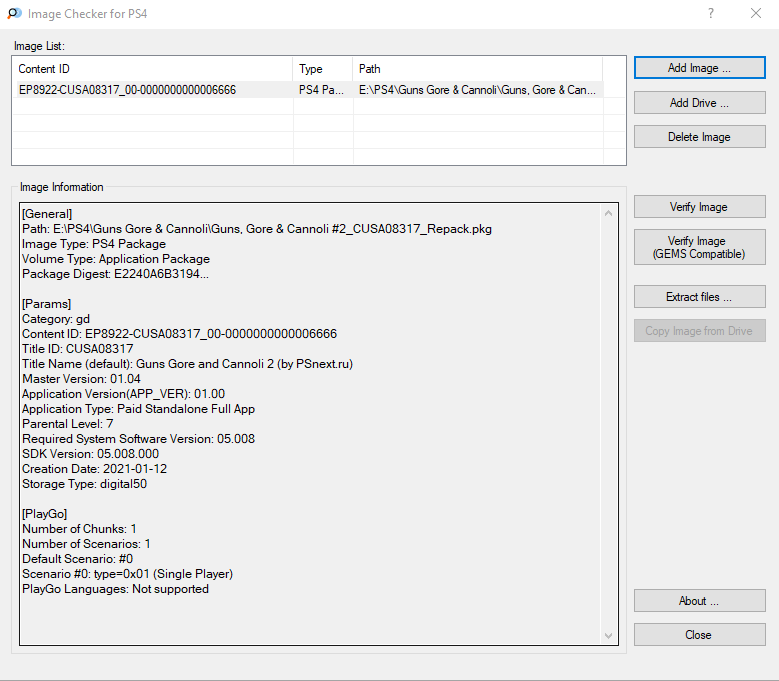Screen dimensions: 779x681
Task: Sort by Content ID column header
Action: tap(154, 69)
